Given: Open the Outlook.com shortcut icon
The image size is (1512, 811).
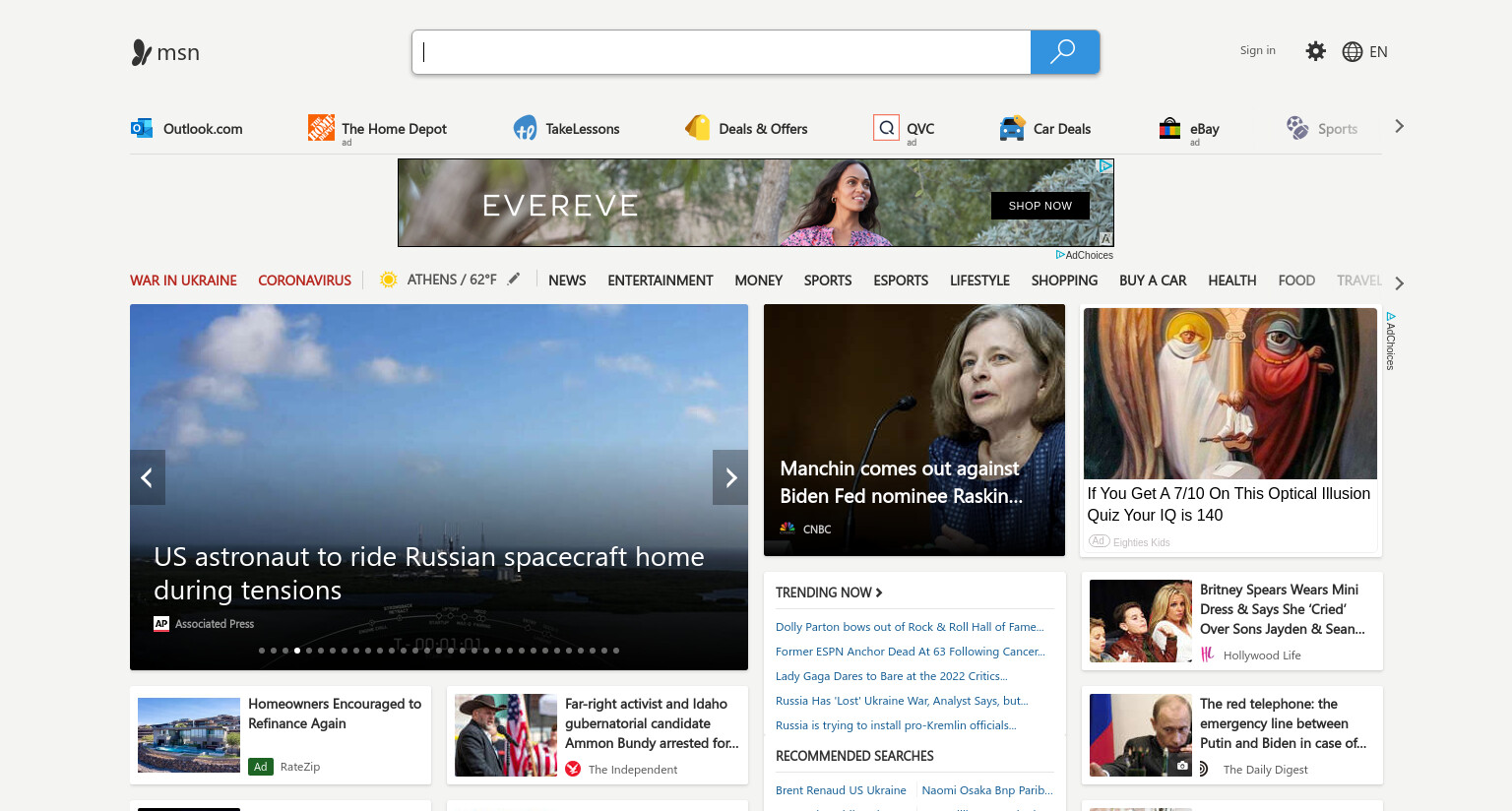Looking at the screenshot, I should click(x=142, y=128).
